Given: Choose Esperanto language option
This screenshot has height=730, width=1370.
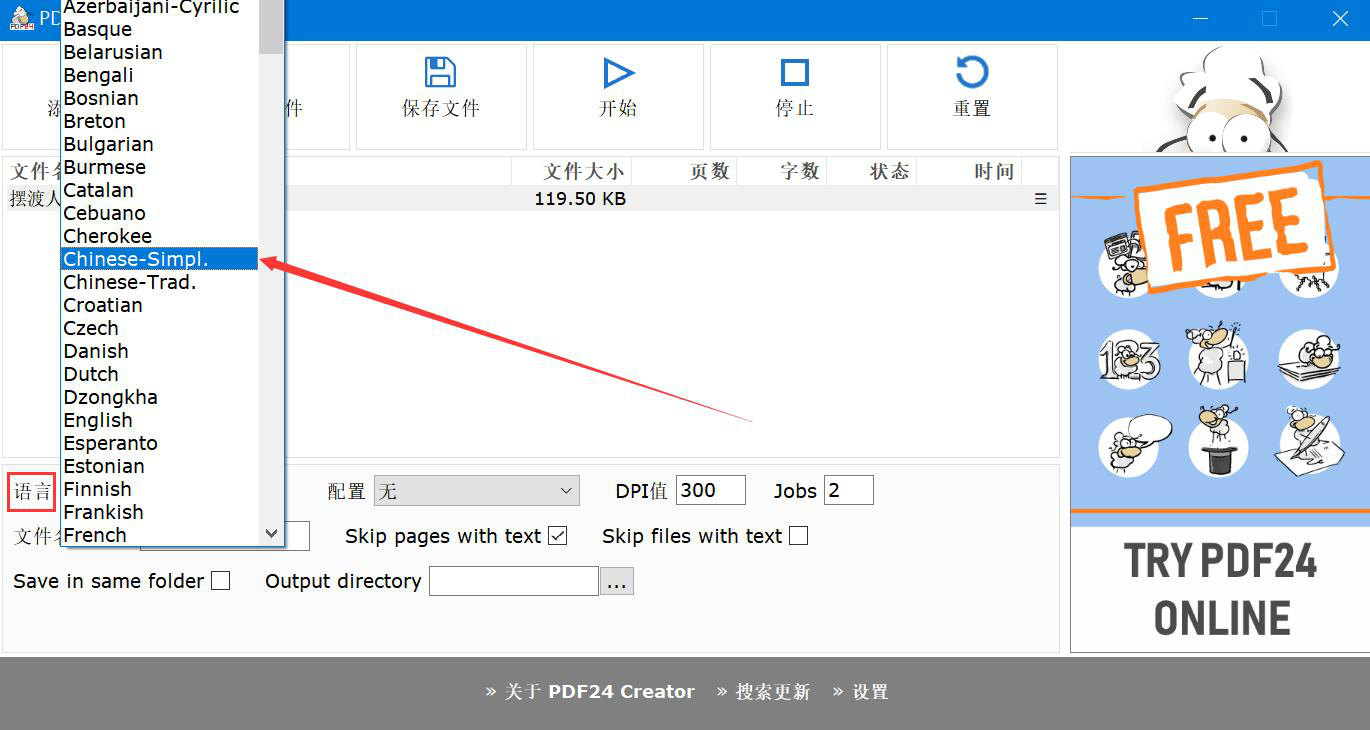Looking at the screenshot, I should [160, 443].
